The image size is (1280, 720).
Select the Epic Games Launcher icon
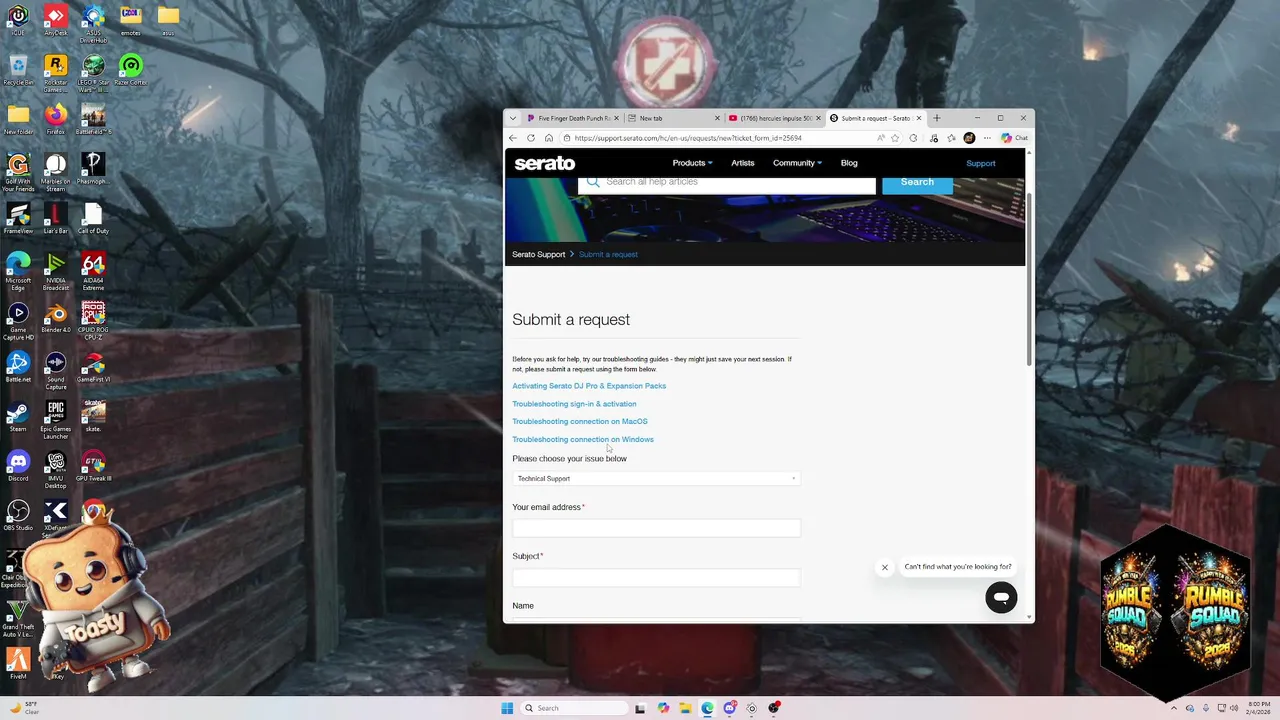point(56,418)
